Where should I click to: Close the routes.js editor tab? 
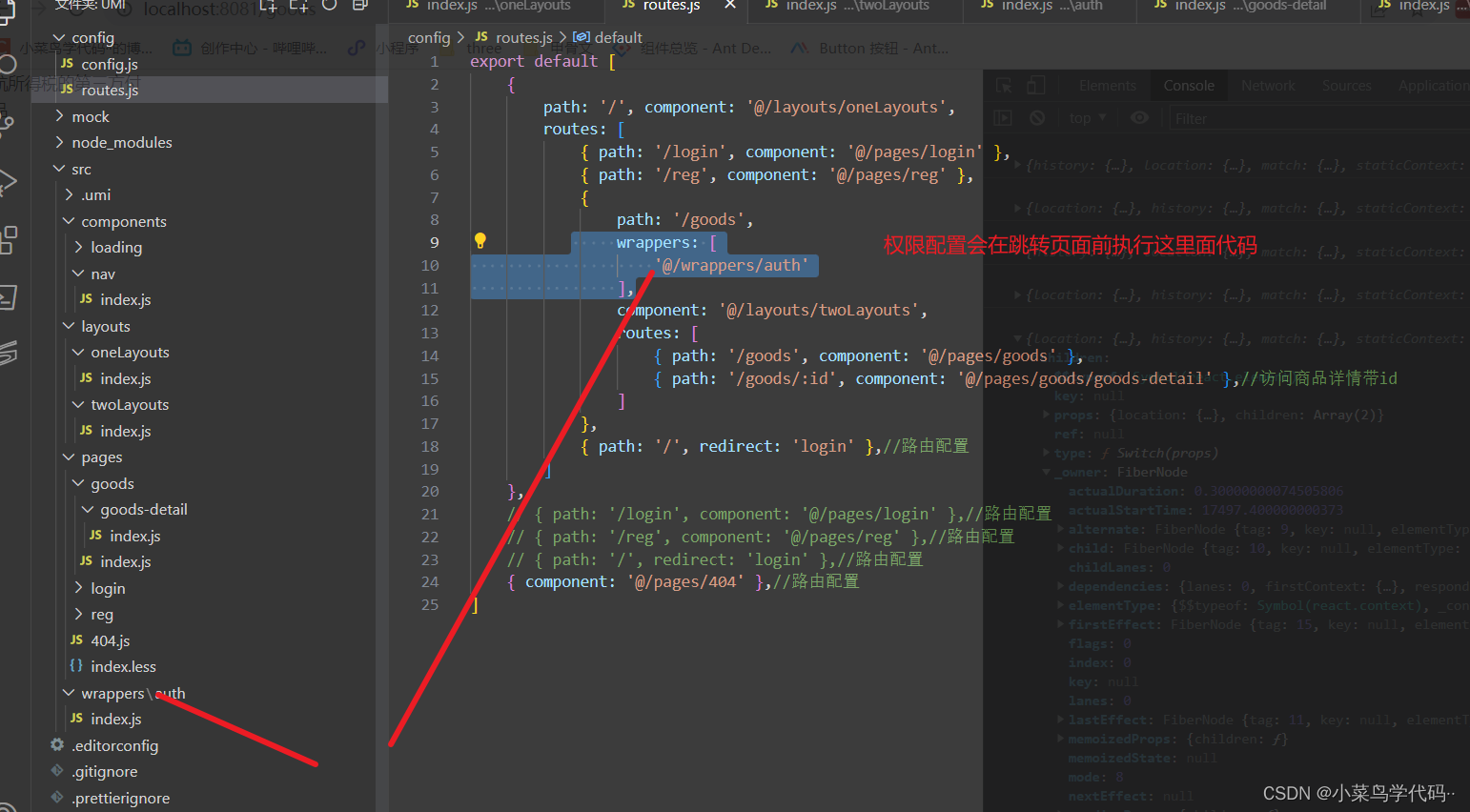click(x=730, y=5)
